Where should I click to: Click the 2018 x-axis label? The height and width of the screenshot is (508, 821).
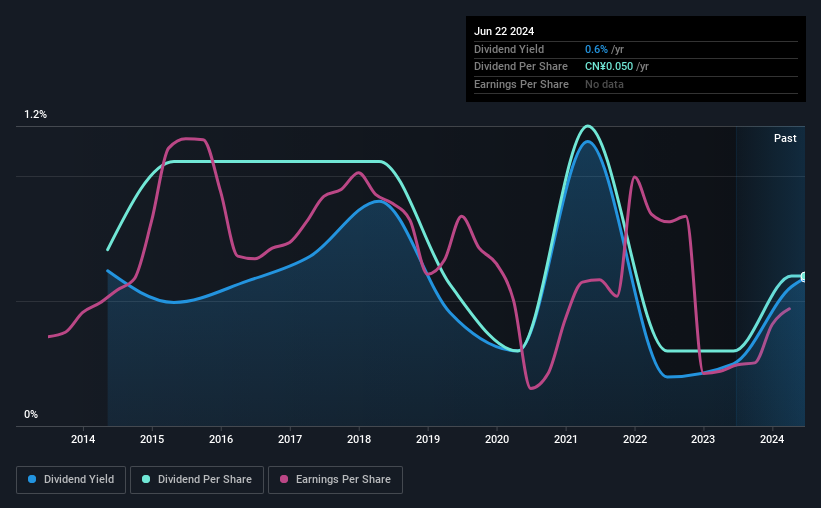[359, 439]
